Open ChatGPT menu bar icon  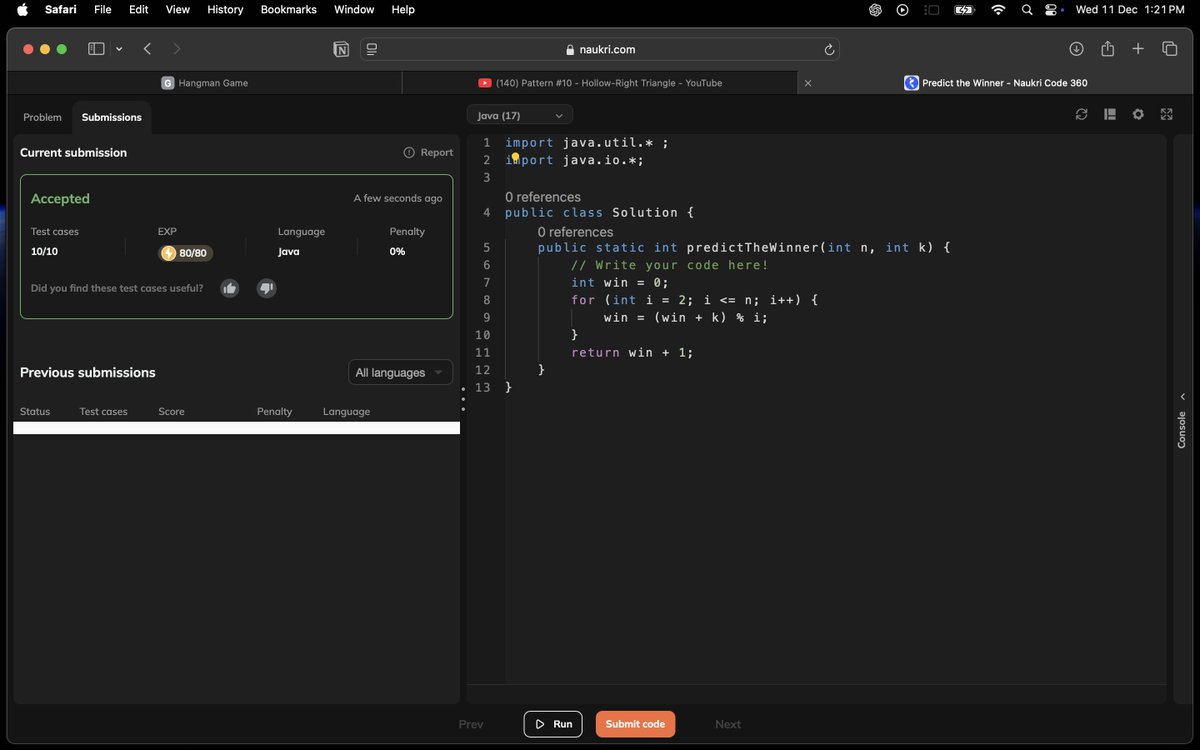point(875,10)
